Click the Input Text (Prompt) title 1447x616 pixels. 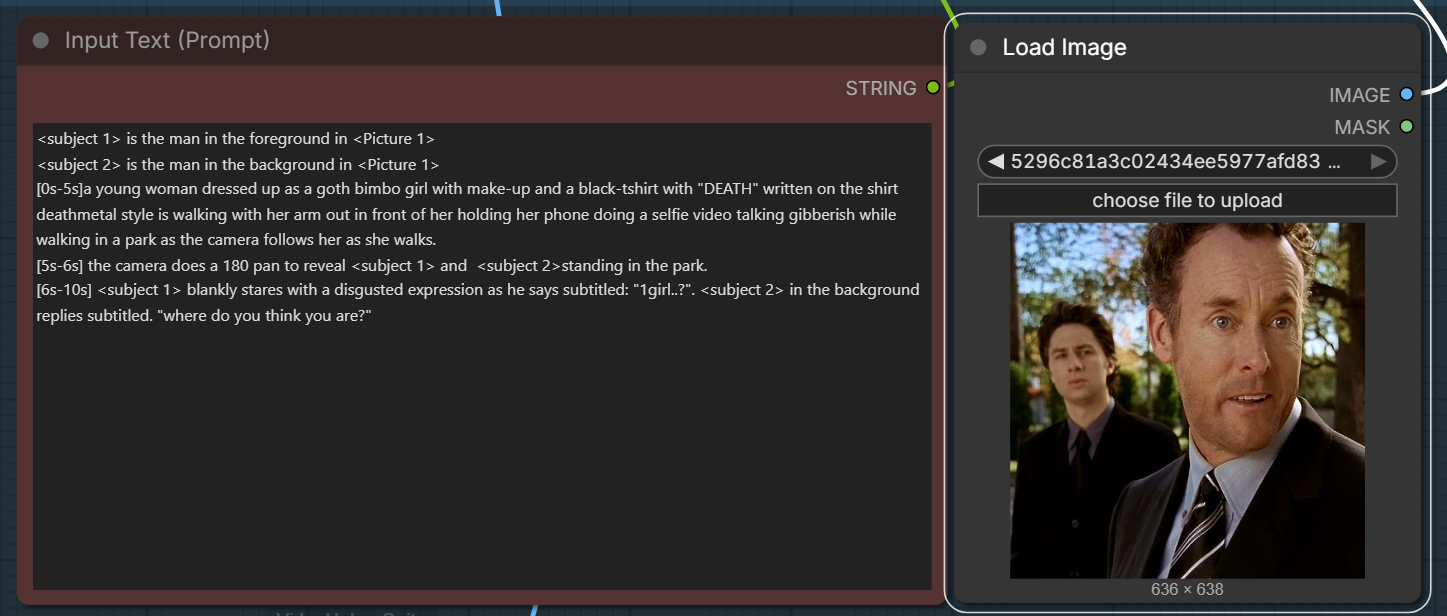click(167, 41)
